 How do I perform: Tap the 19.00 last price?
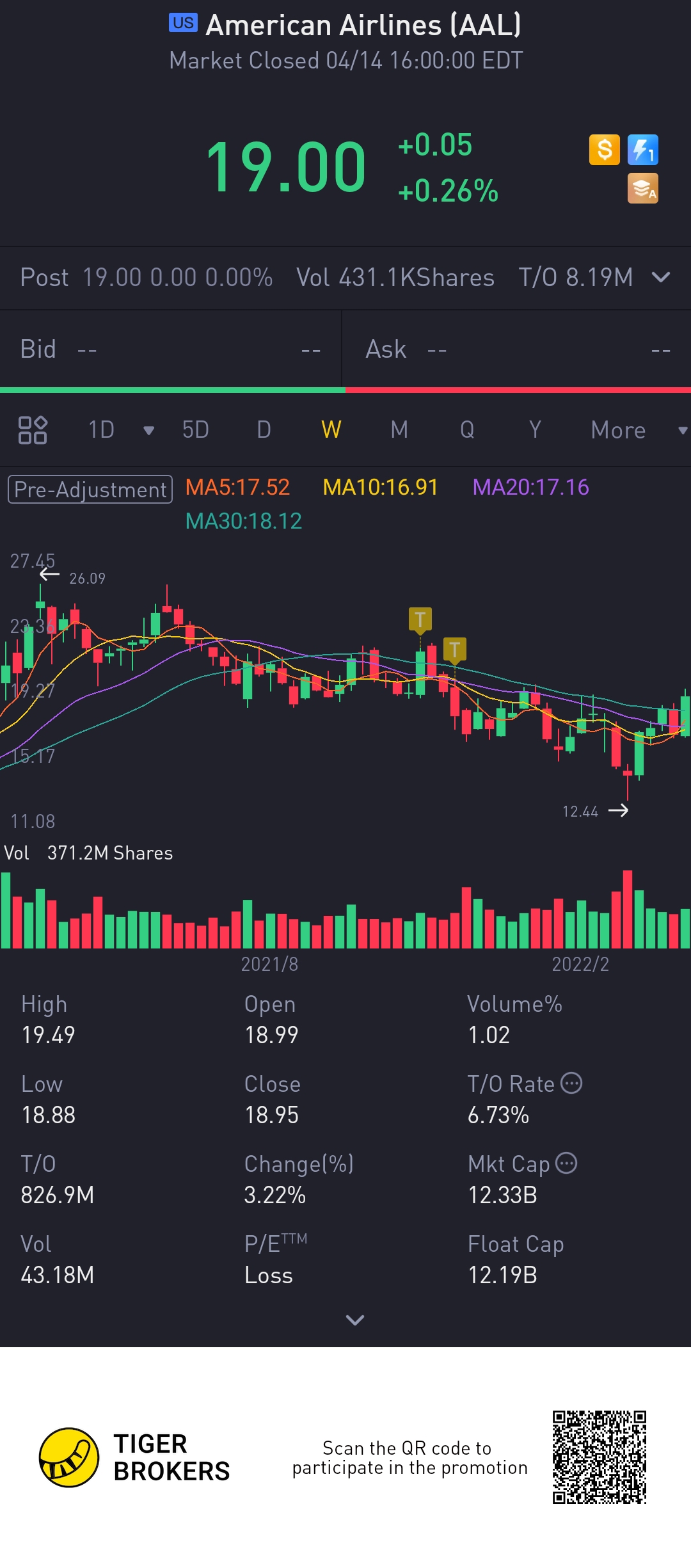click(x=285, y=168)
